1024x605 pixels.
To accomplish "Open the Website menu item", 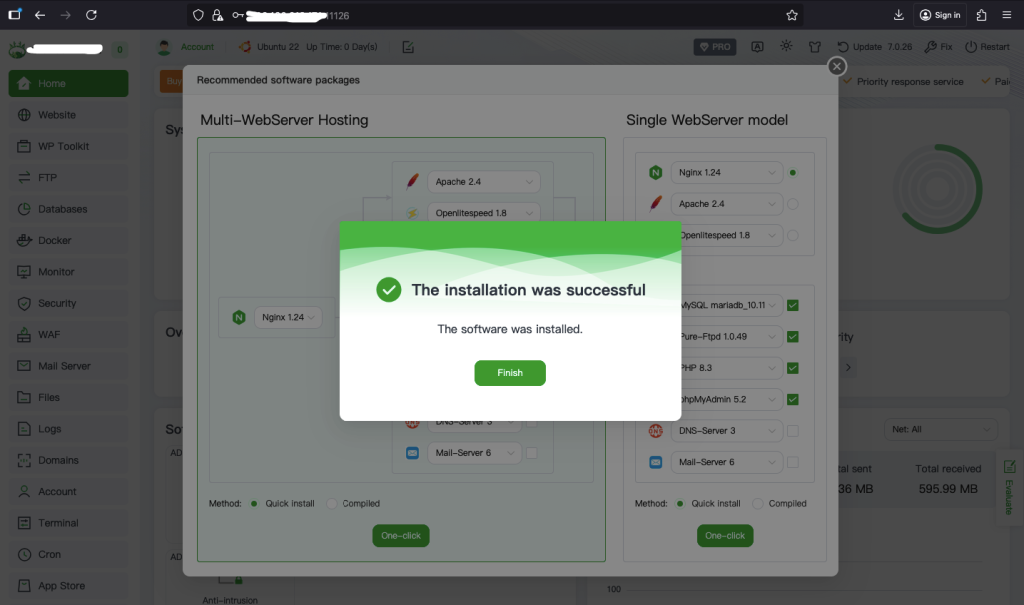I will 57,115.
